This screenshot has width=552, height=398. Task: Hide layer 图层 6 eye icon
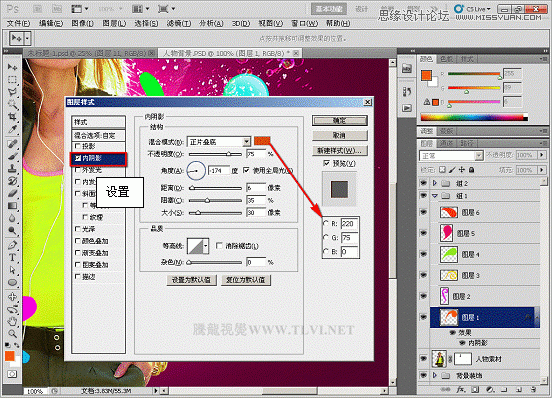424,212
